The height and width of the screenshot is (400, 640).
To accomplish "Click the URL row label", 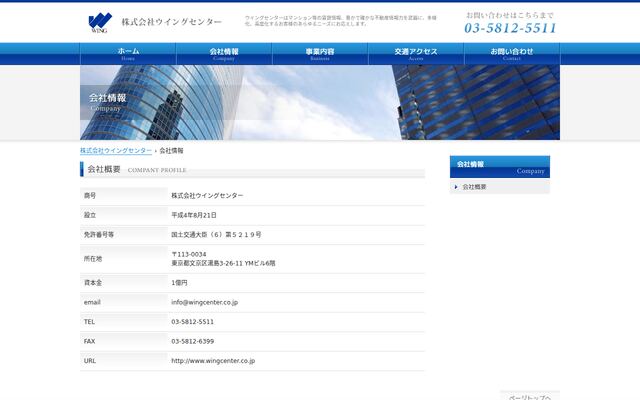I will [90, 361].
